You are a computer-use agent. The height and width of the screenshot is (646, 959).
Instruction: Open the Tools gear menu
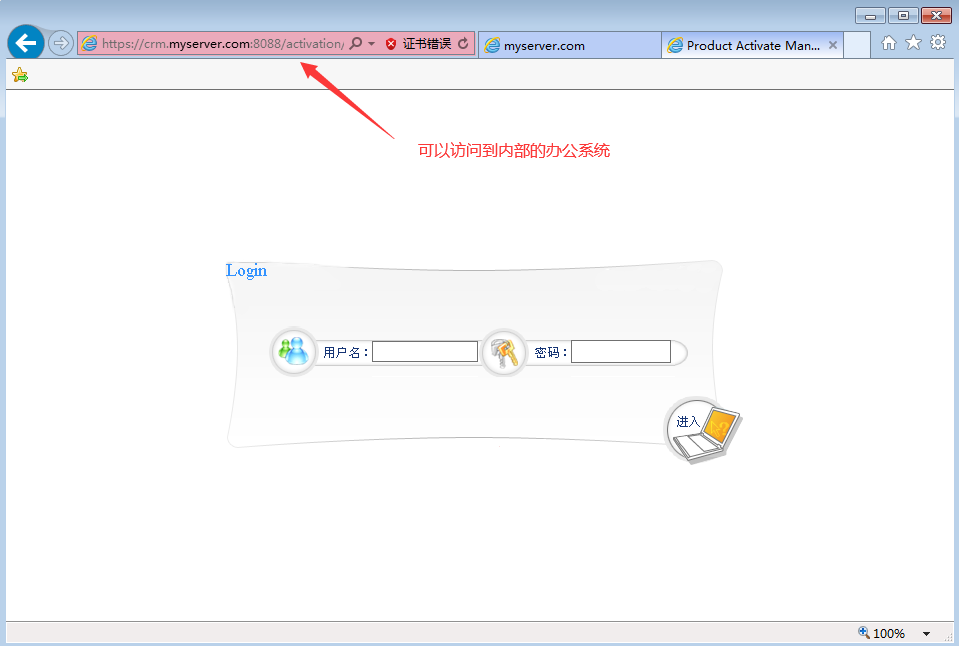pyautogui.click(x=938, y=43)
